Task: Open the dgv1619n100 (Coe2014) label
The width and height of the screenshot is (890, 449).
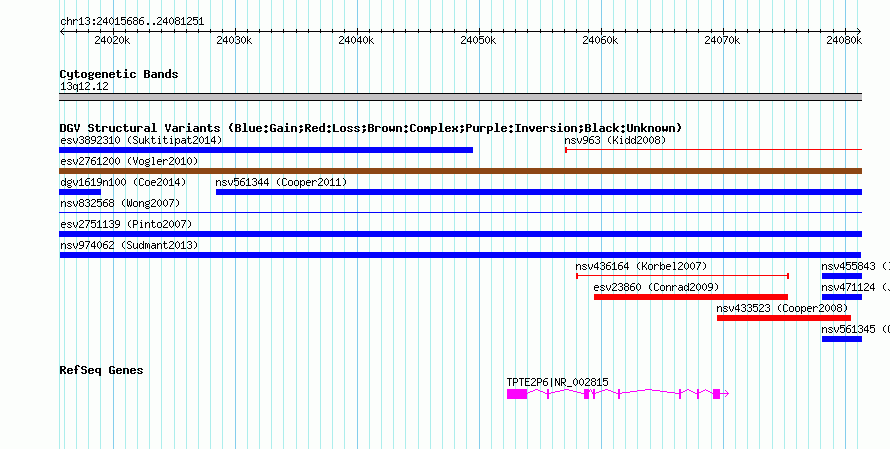Action: pos(123,182)
